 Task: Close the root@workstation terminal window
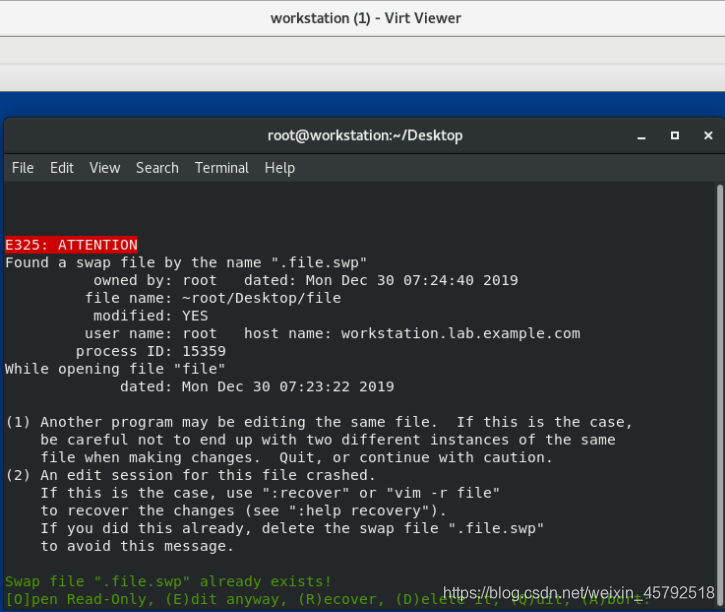click(x=708, y=135)
